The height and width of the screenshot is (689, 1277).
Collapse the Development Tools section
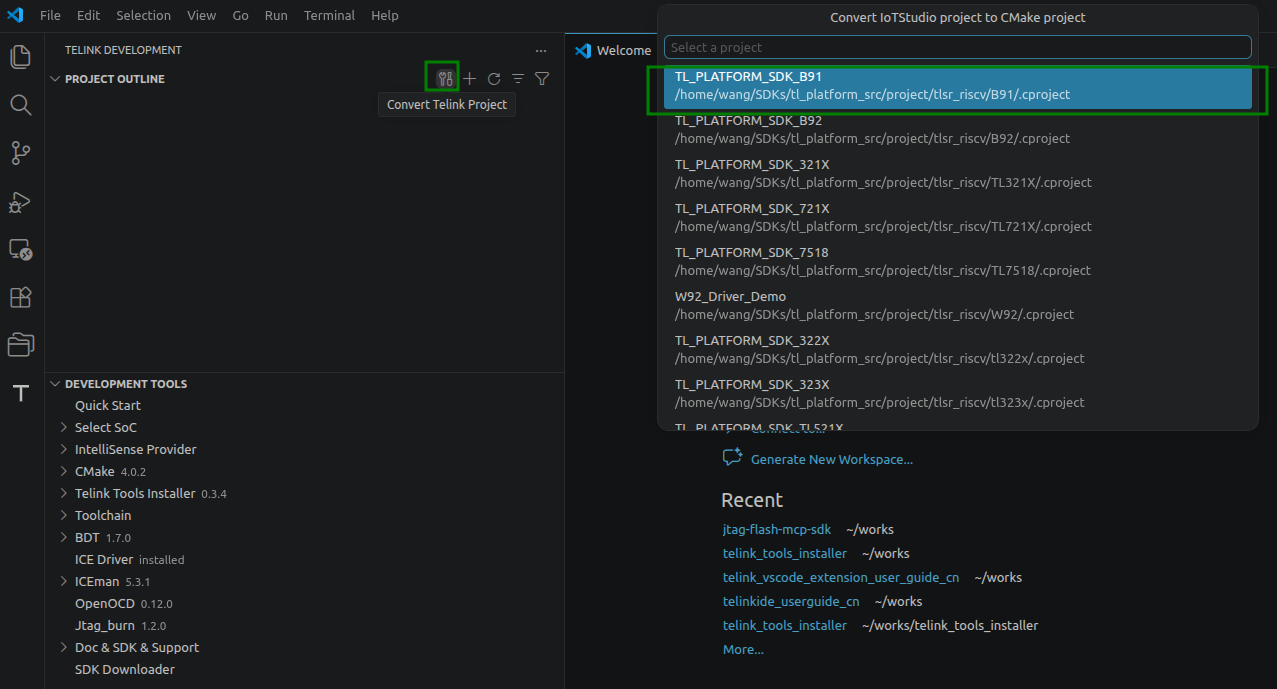point(55,384)
